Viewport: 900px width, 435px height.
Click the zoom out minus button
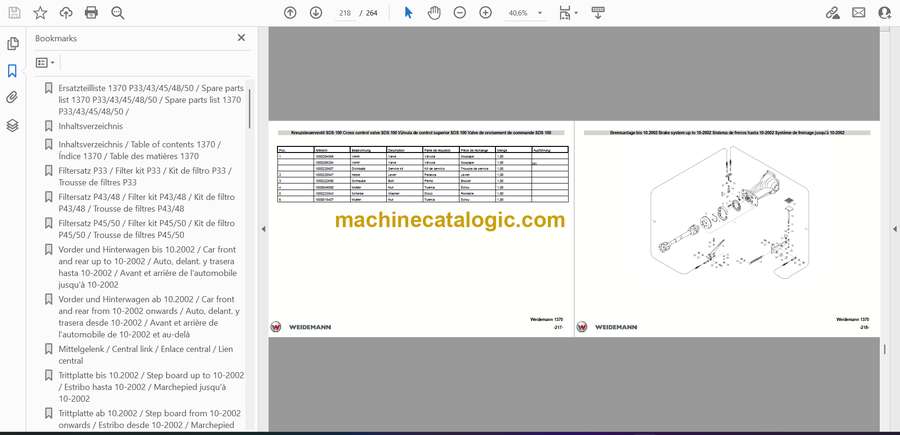tap(460, 13)
